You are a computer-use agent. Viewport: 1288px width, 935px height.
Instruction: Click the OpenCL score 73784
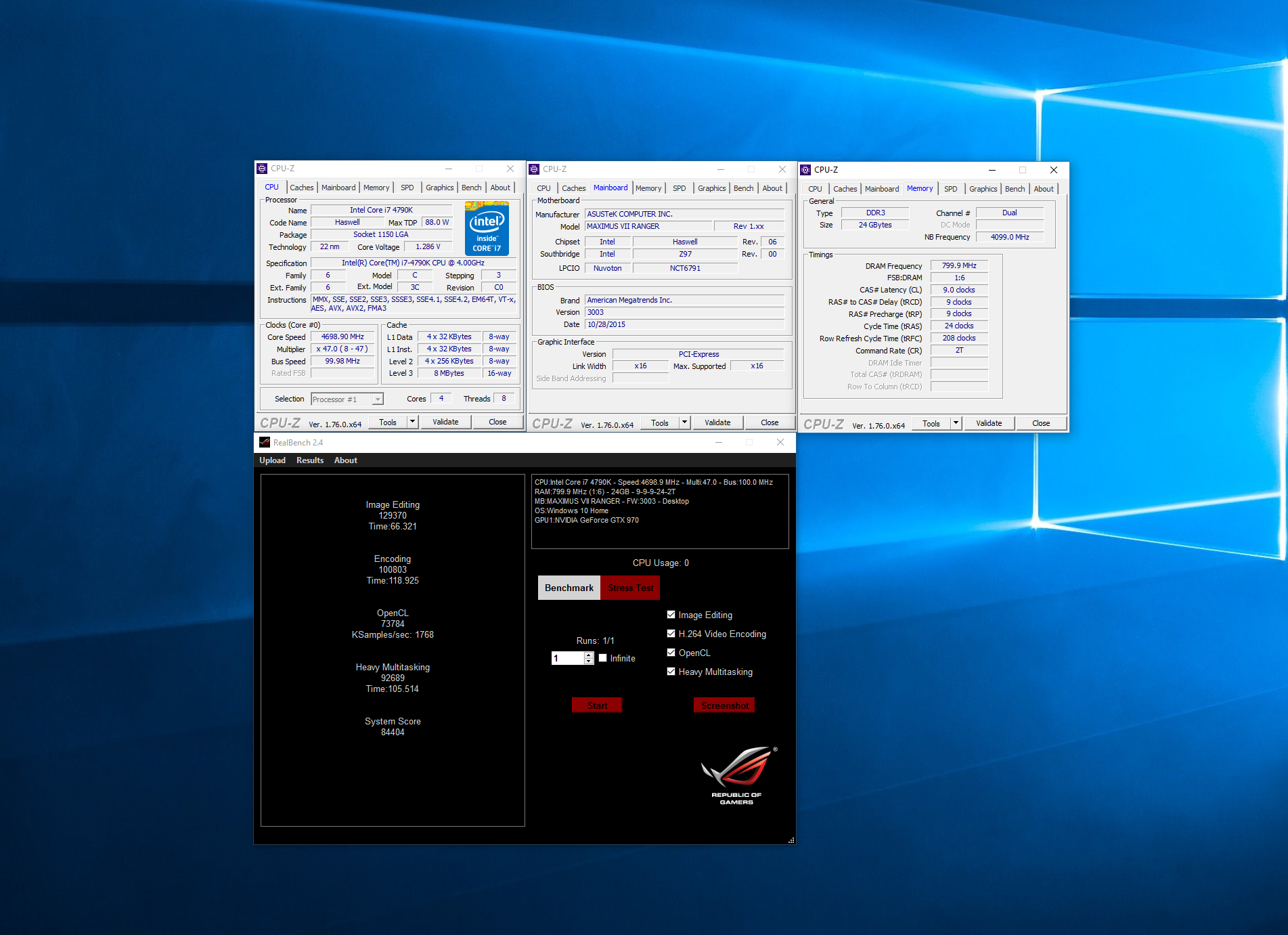393,624
